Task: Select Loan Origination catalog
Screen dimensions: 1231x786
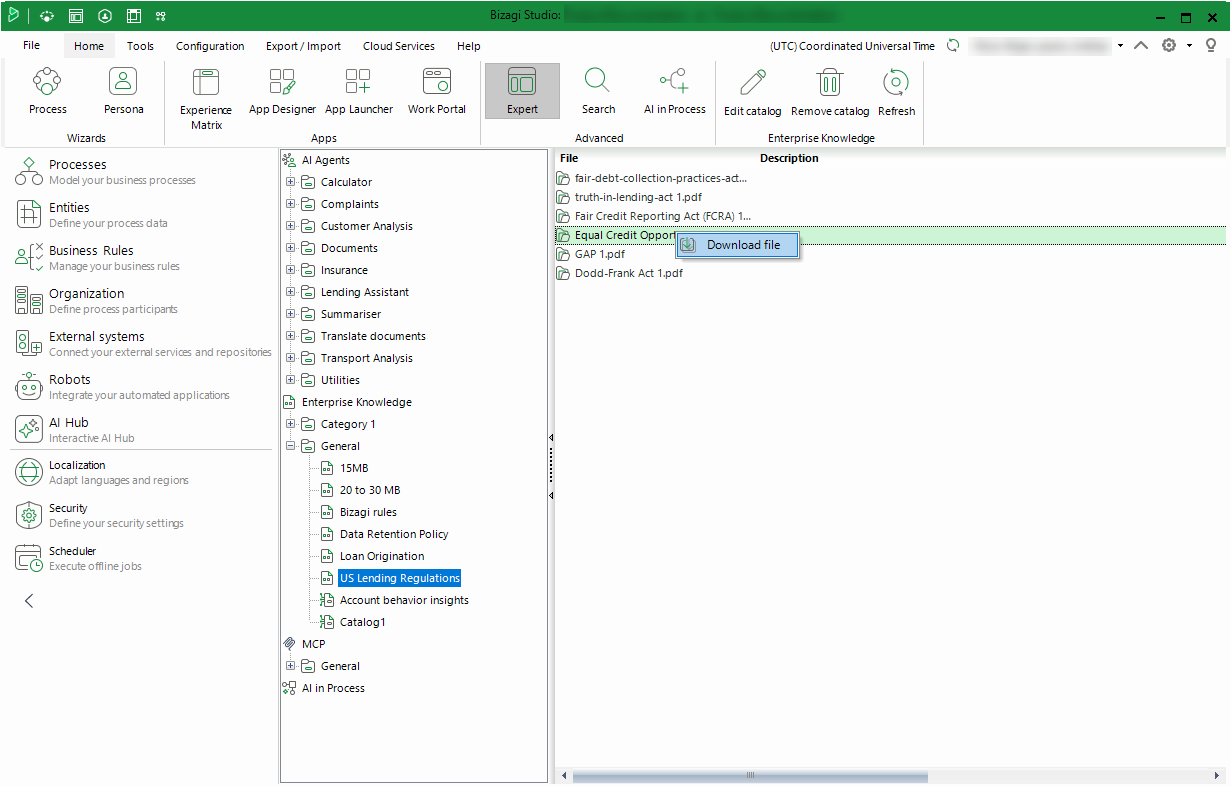Action: click(x=382, y=556)
